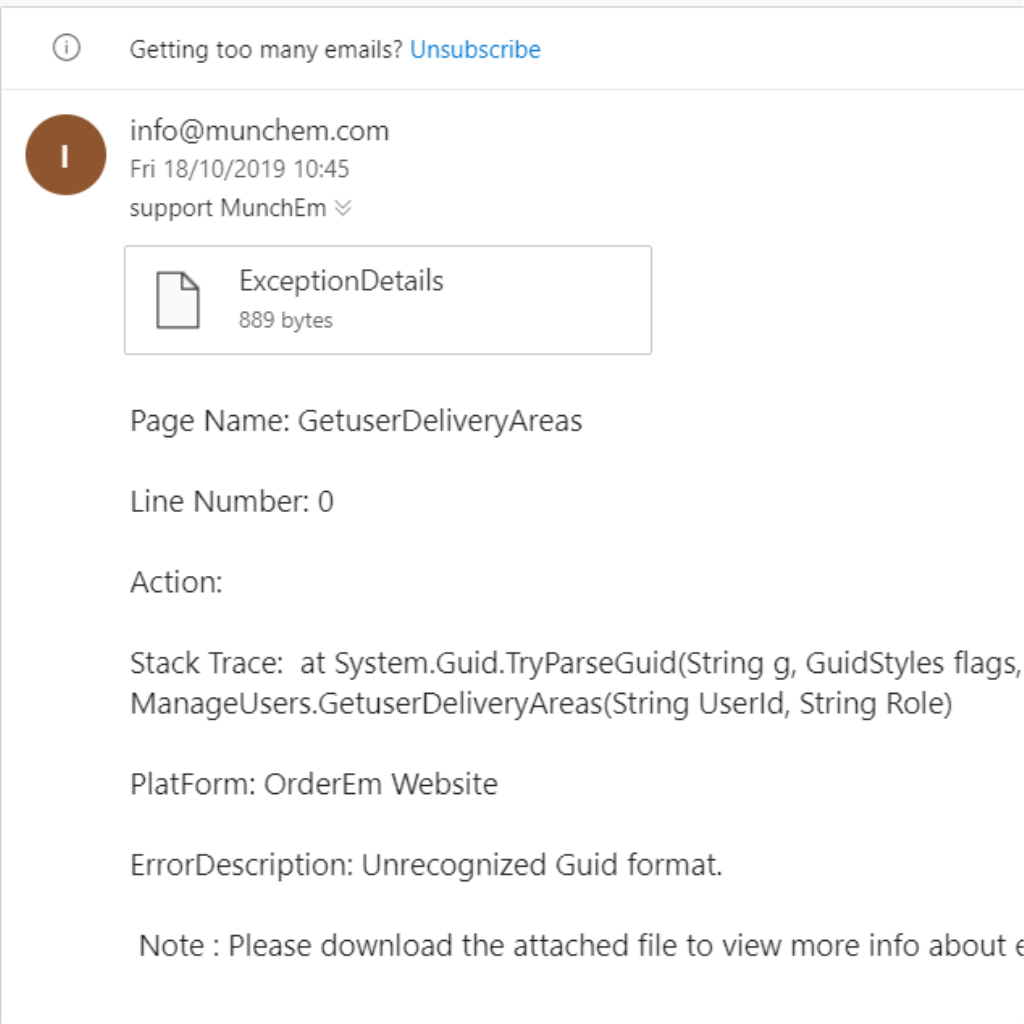The height and width of the screenshot is (1024, 1024).
Task: Click the Action: label in email body
Action: point(176,582)
